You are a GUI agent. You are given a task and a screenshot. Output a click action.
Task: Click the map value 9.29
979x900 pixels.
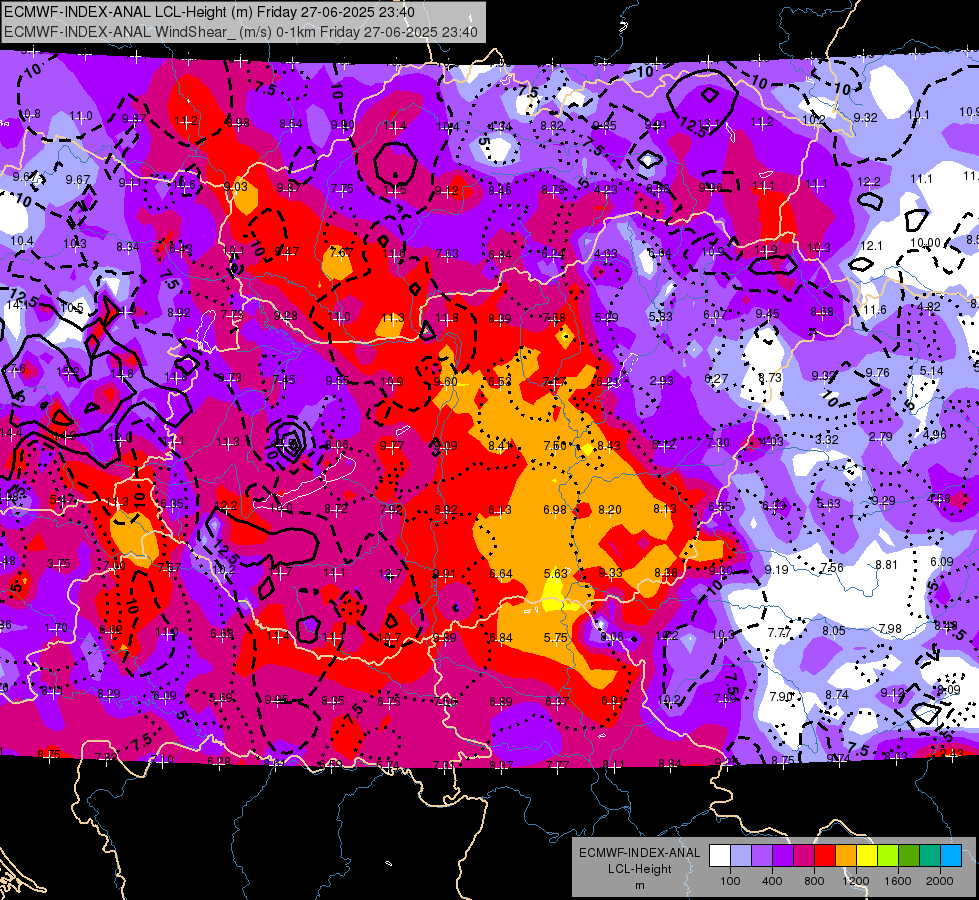click(883, 500)
